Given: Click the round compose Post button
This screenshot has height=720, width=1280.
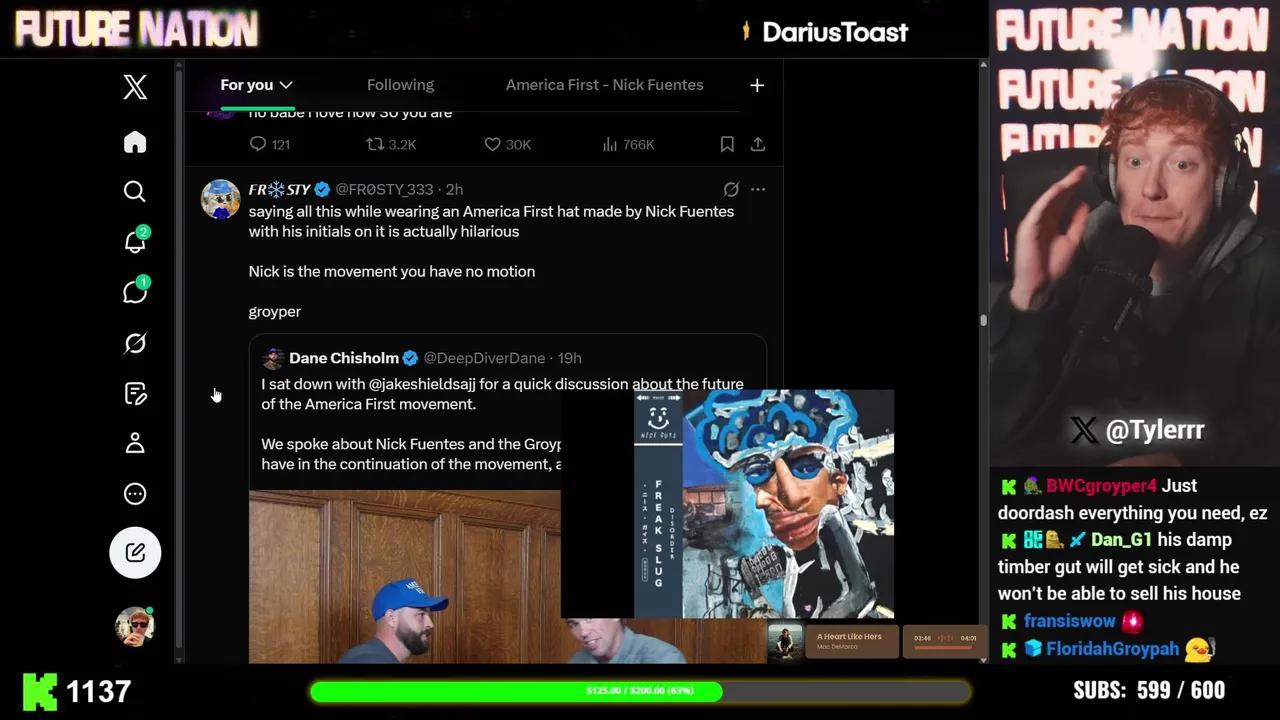Looking at the screenshot, I should [135, 552].
